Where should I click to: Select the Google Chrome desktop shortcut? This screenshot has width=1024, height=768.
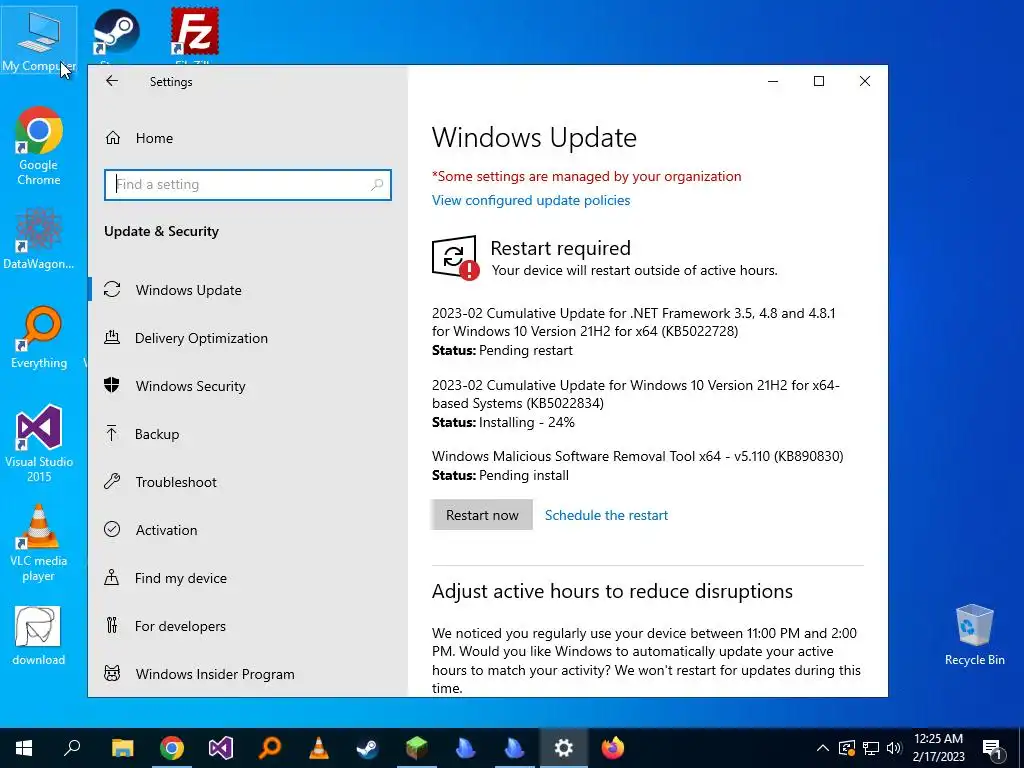(x=39, y=146)
